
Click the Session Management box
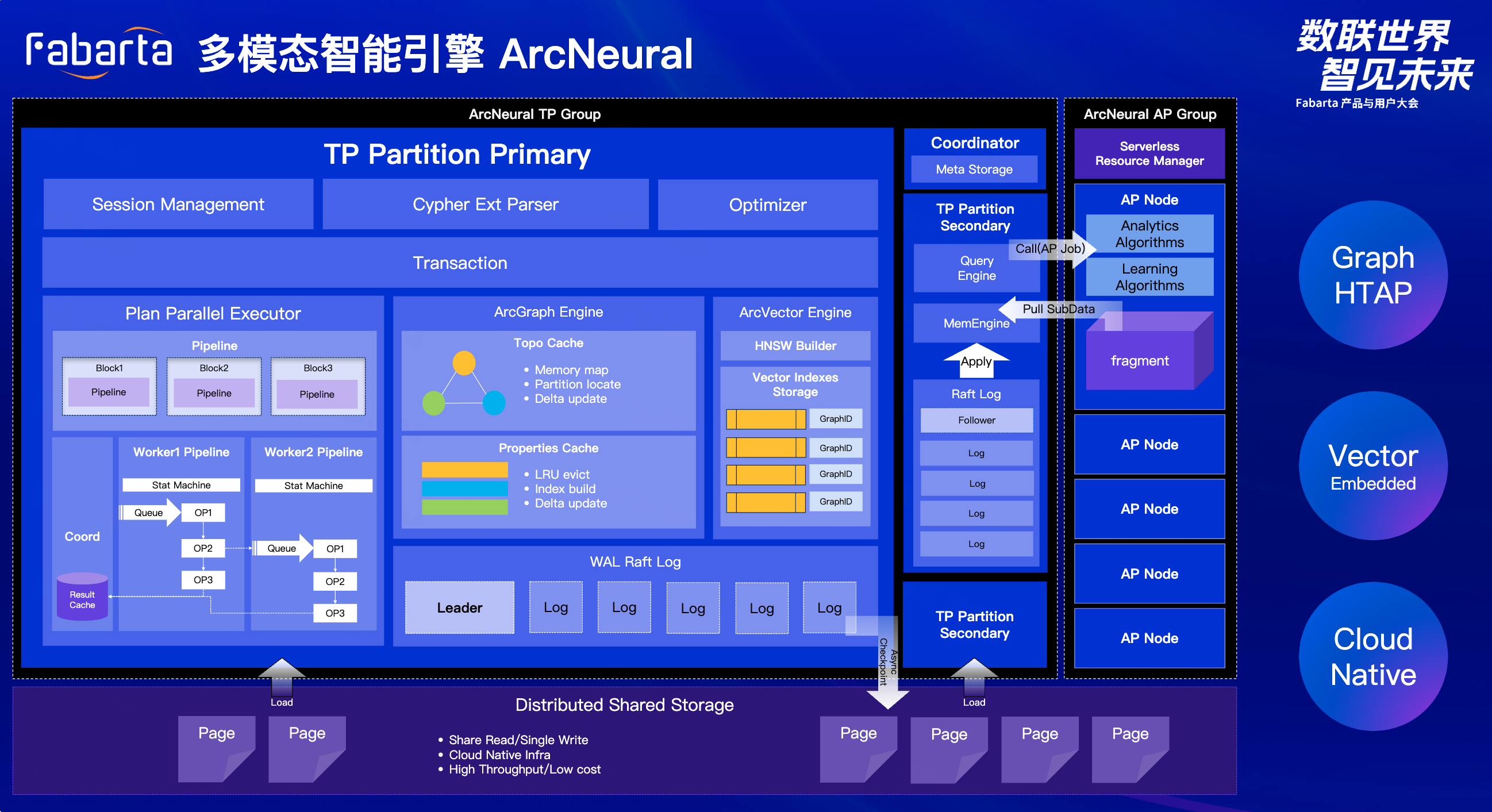[178, 204]
